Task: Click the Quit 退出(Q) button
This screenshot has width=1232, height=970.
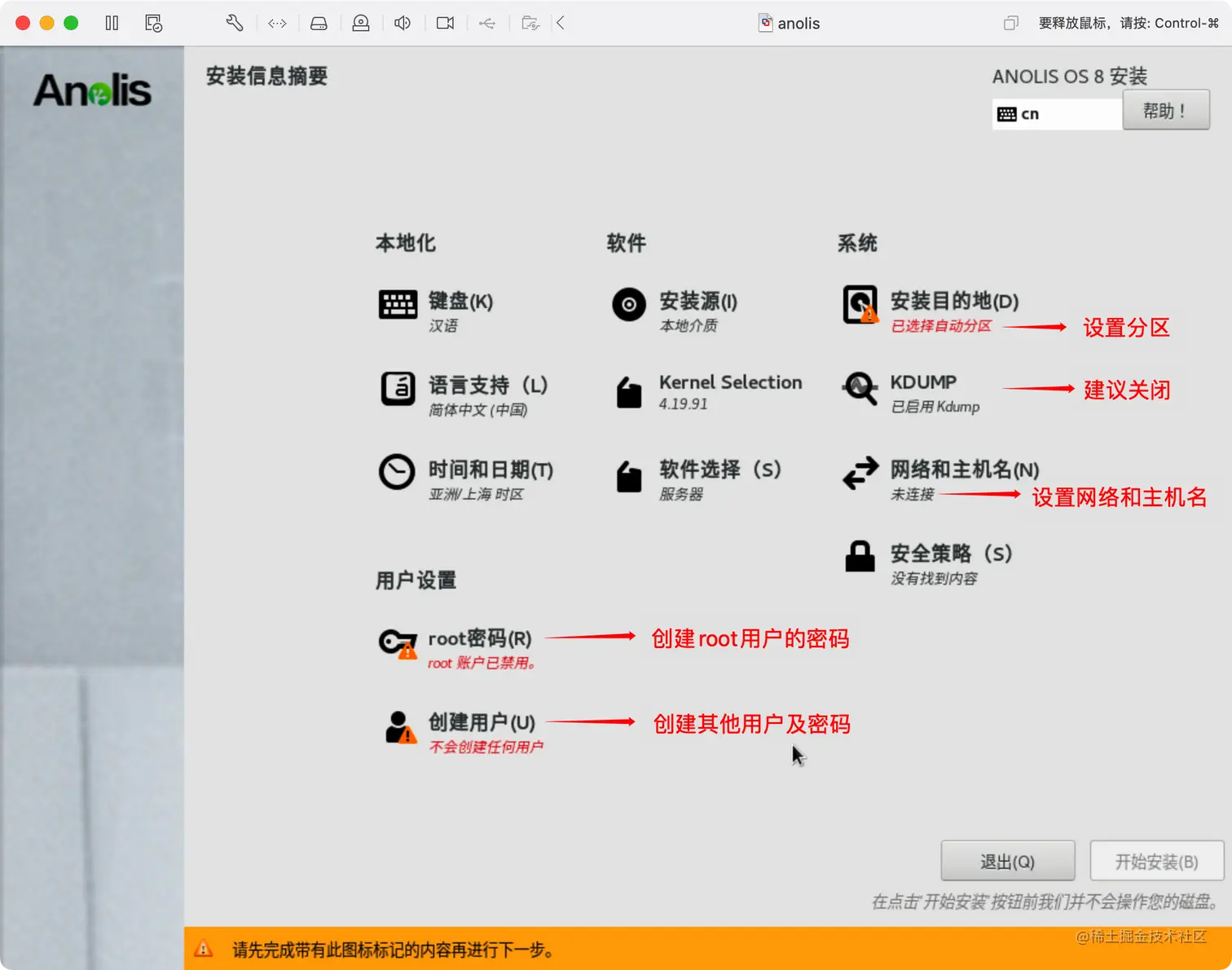Action: [x=1008, y=861]
